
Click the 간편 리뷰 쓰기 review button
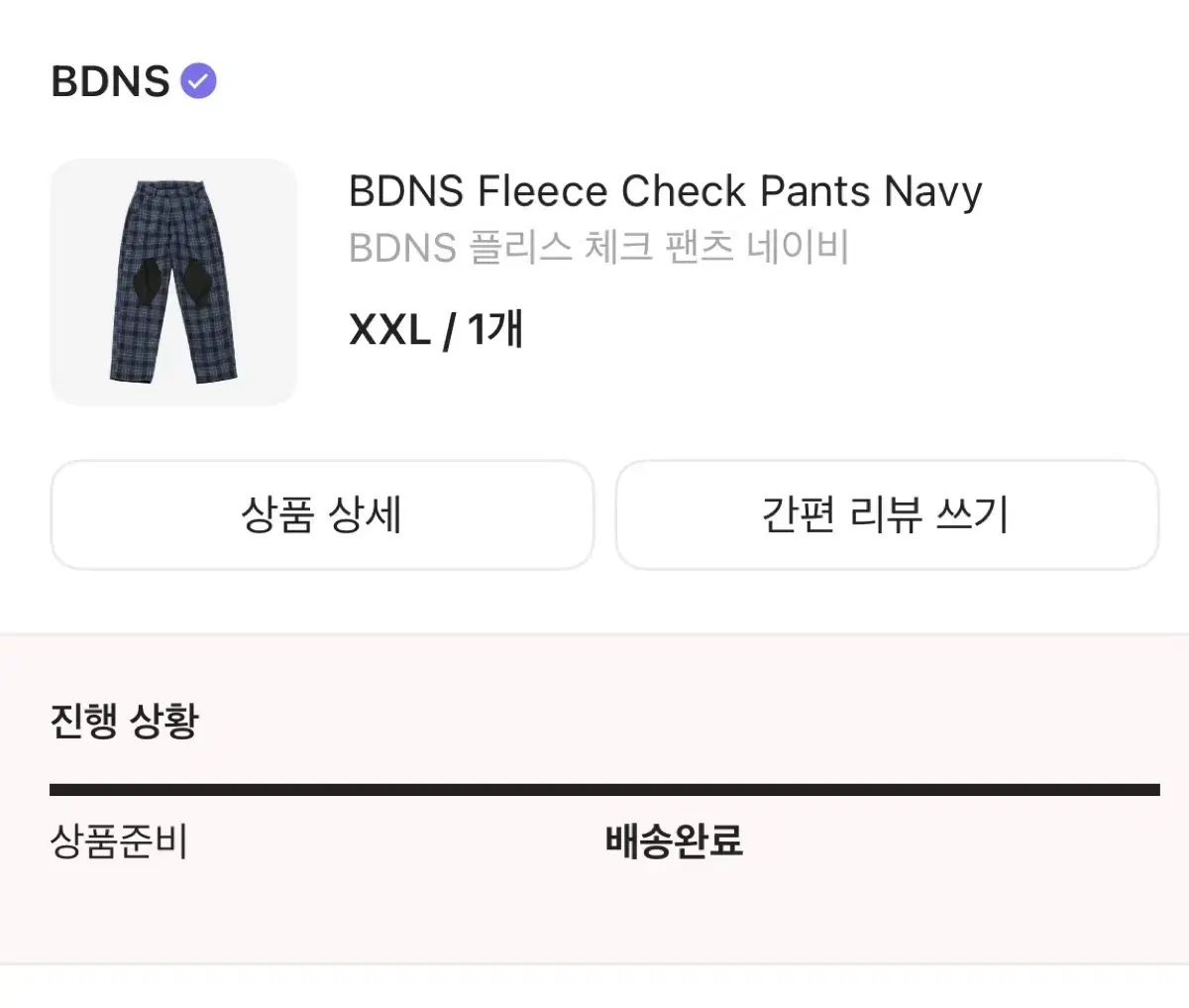(887, 515)
